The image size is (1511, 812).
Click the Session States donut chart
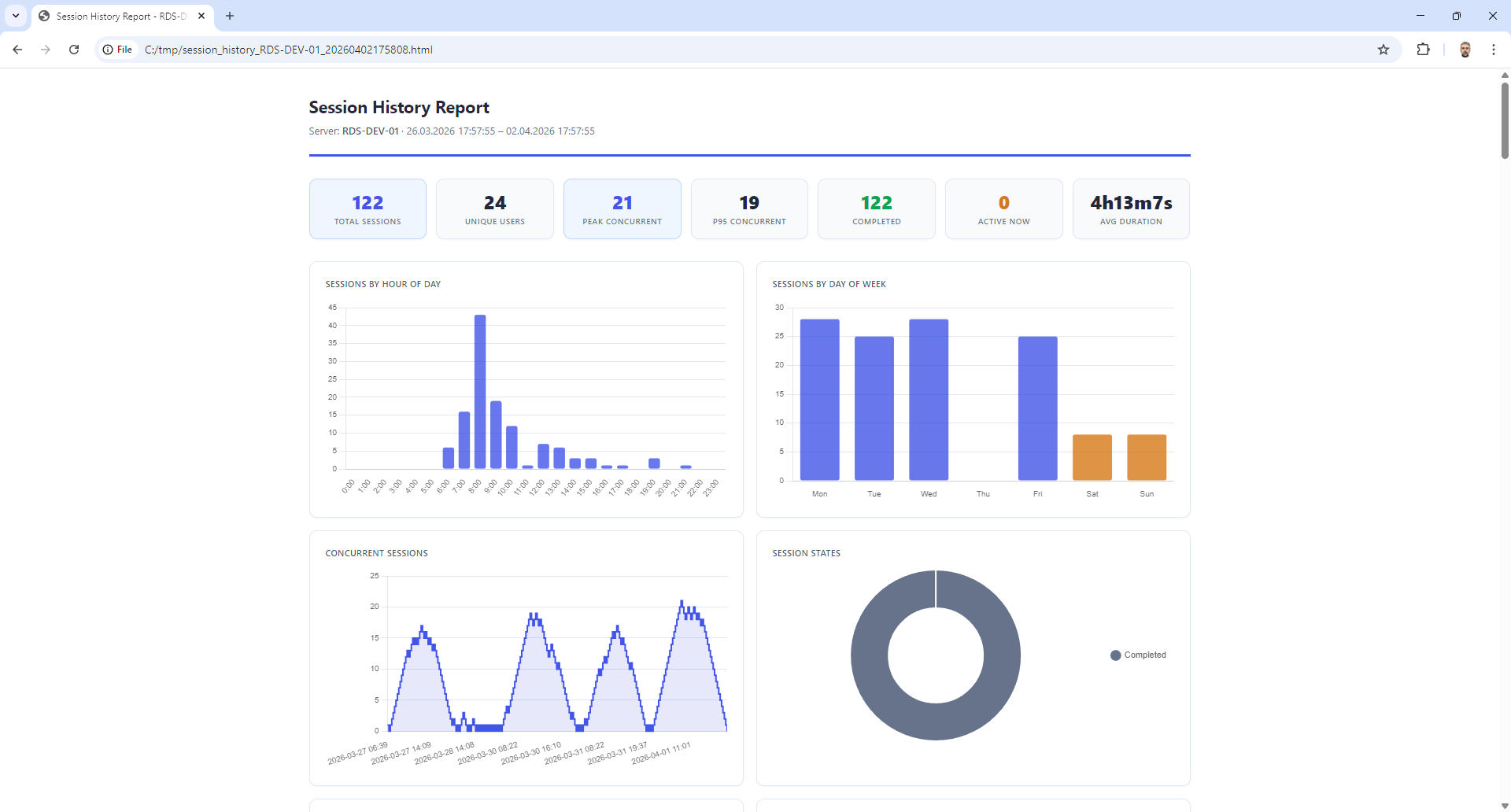[870, 655]
